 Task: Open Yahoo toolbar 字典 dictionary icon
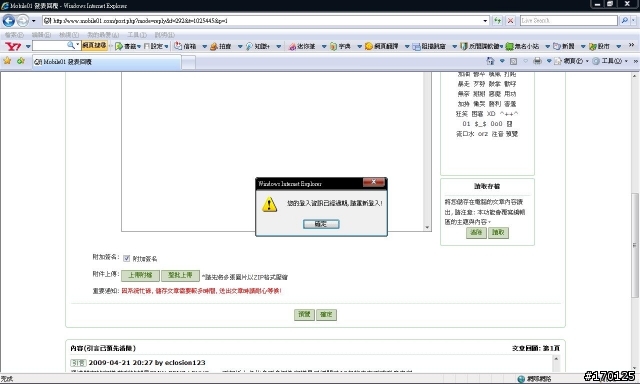(333, 46)
